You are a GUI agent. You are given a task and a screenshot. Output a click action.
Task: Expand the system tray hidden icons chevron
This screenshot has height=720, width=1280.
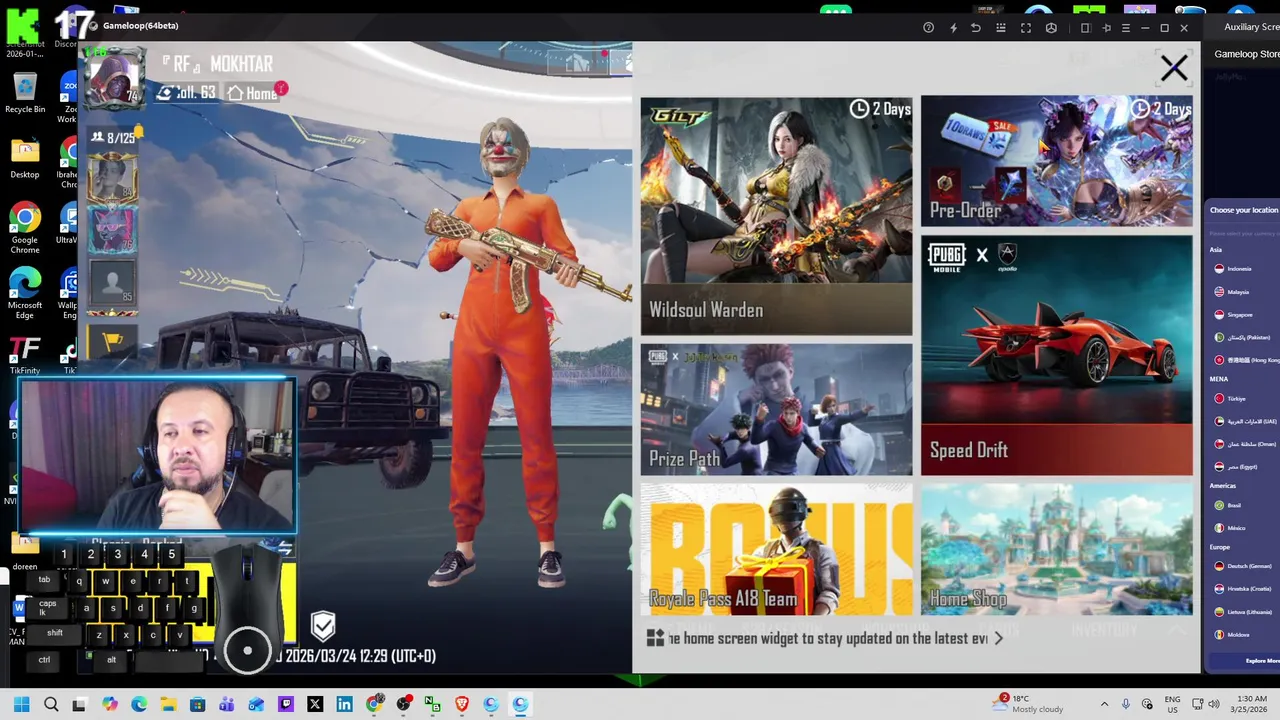tap(1104, 704)
